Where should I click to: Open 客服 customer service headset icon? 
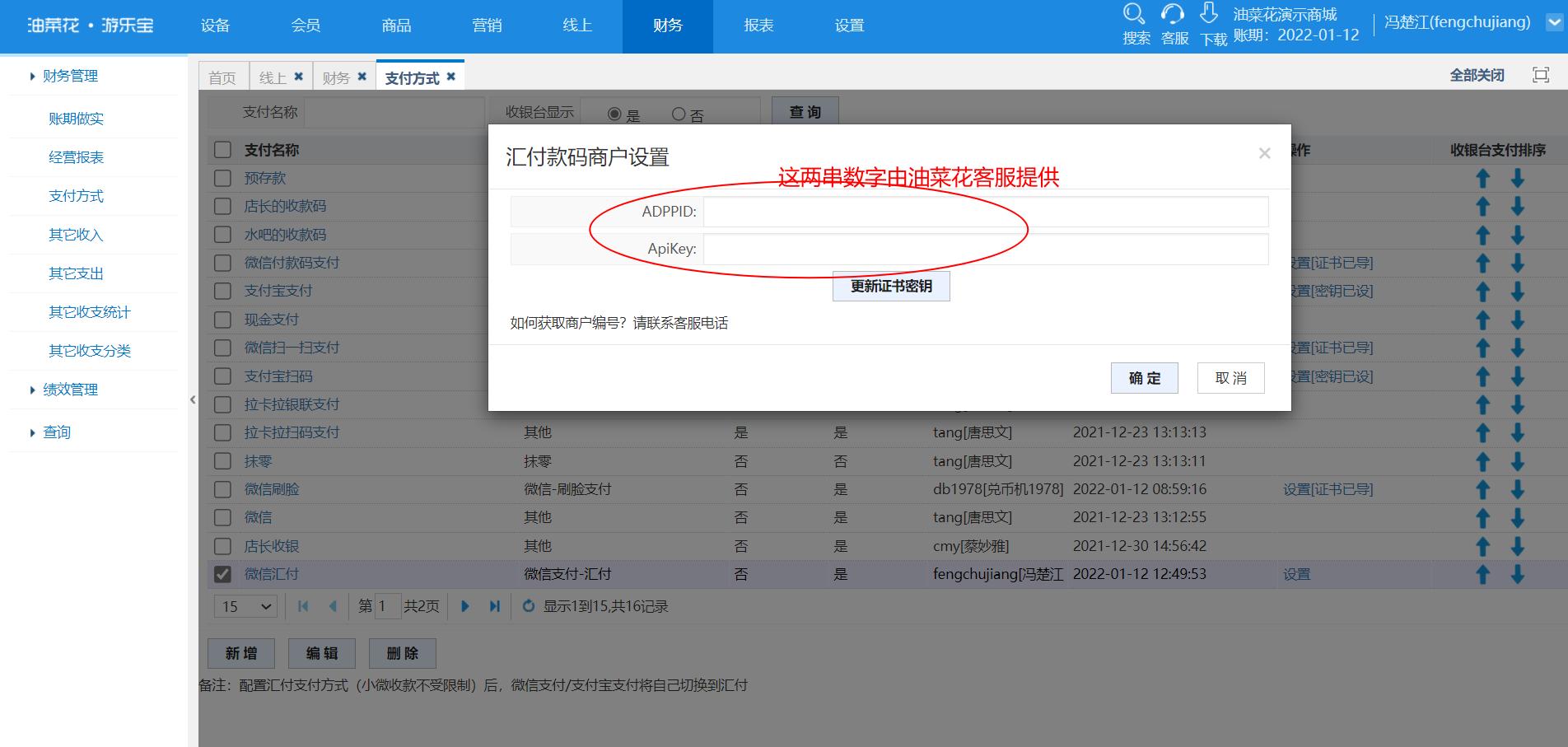(1173, 14)
